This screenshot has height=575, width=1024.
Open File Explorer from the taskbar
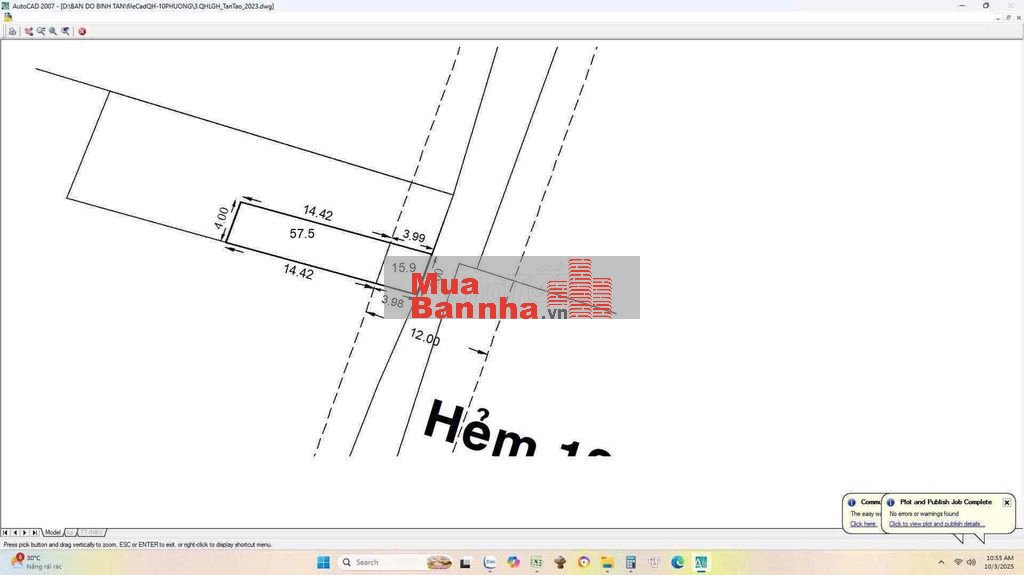point(607,562)
